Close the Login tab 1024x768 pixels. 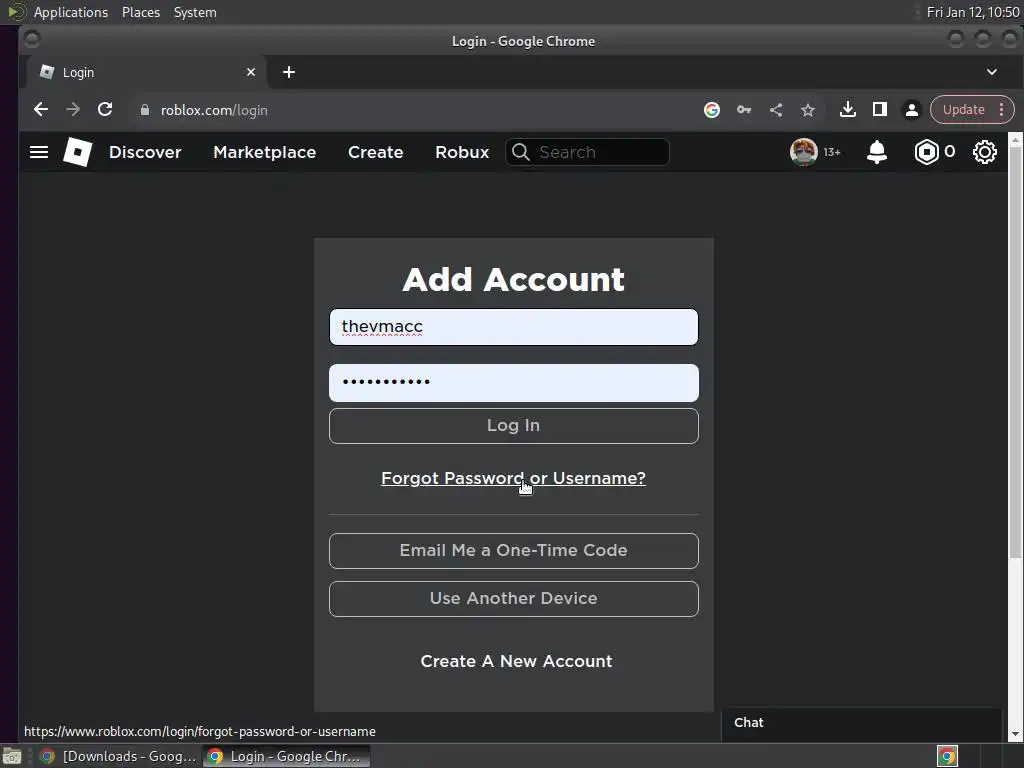[x=251, y=72]
